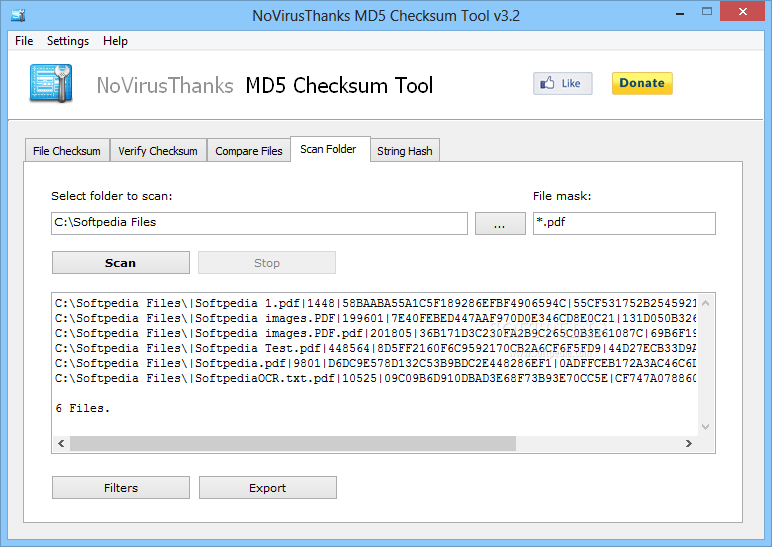Screen dimensions: 772x547
Task: Click the NoVirusThanks header text
Action: [165, 85]
